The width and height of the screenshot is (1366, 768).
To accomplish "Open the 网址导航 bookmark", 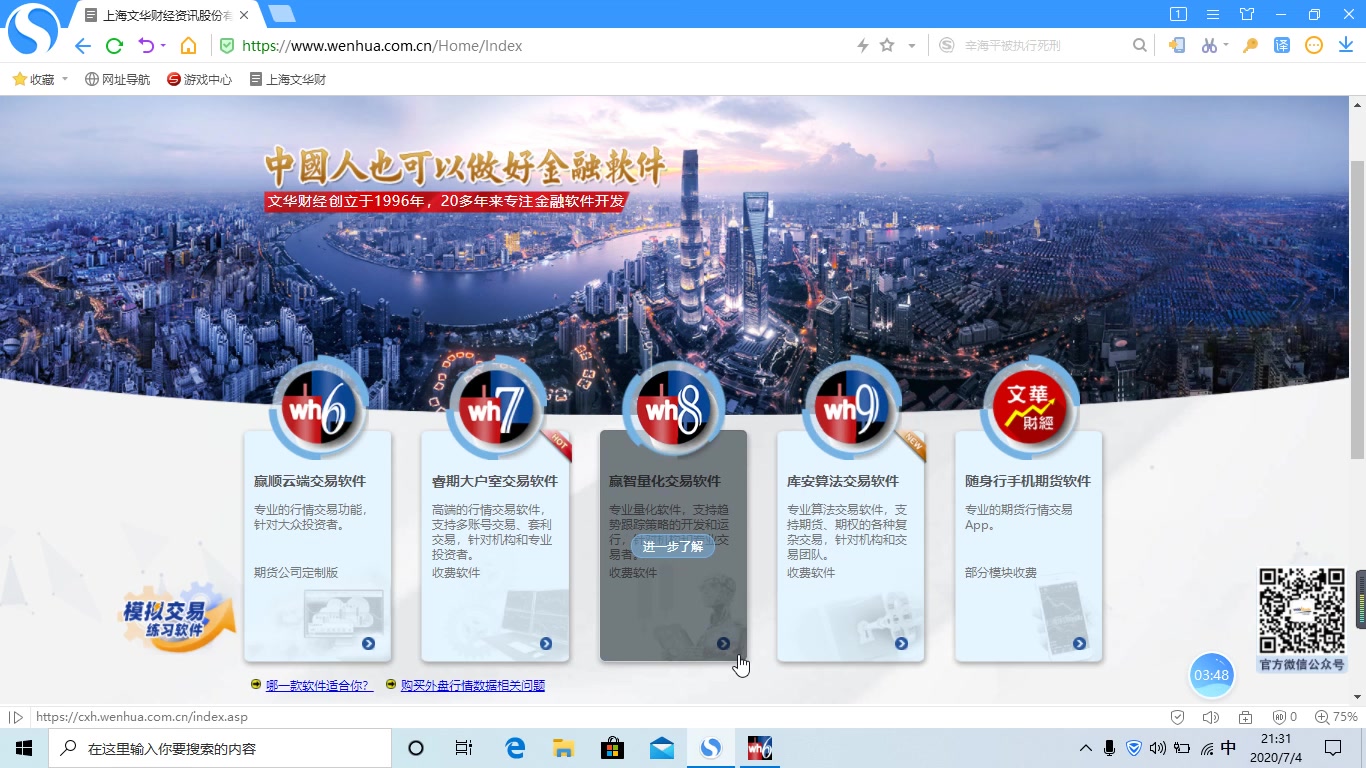I will tap(117, 79).
